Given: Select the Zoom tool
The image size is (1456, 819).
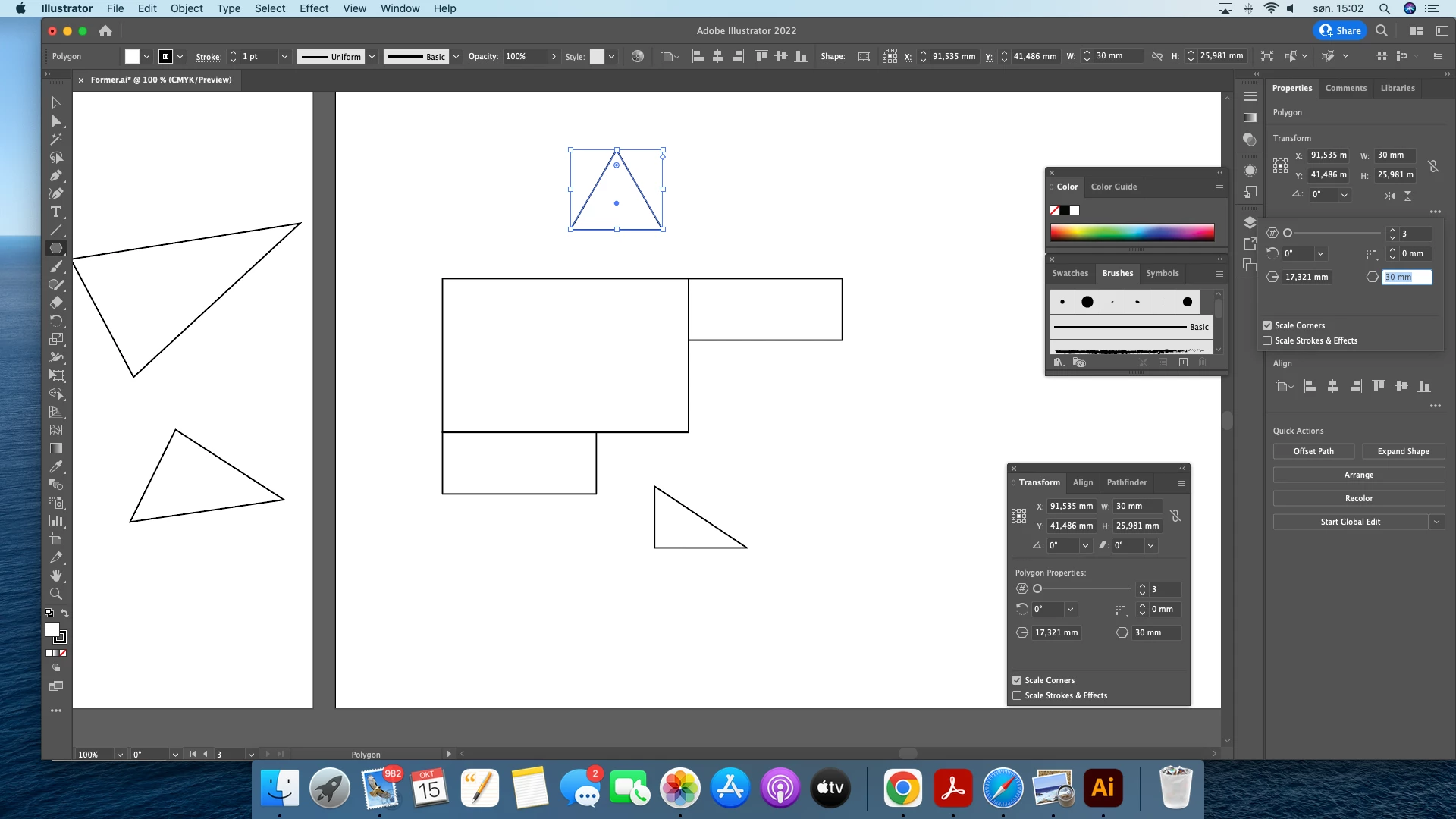Looking at the screenshot, I should tap(56, 594).
